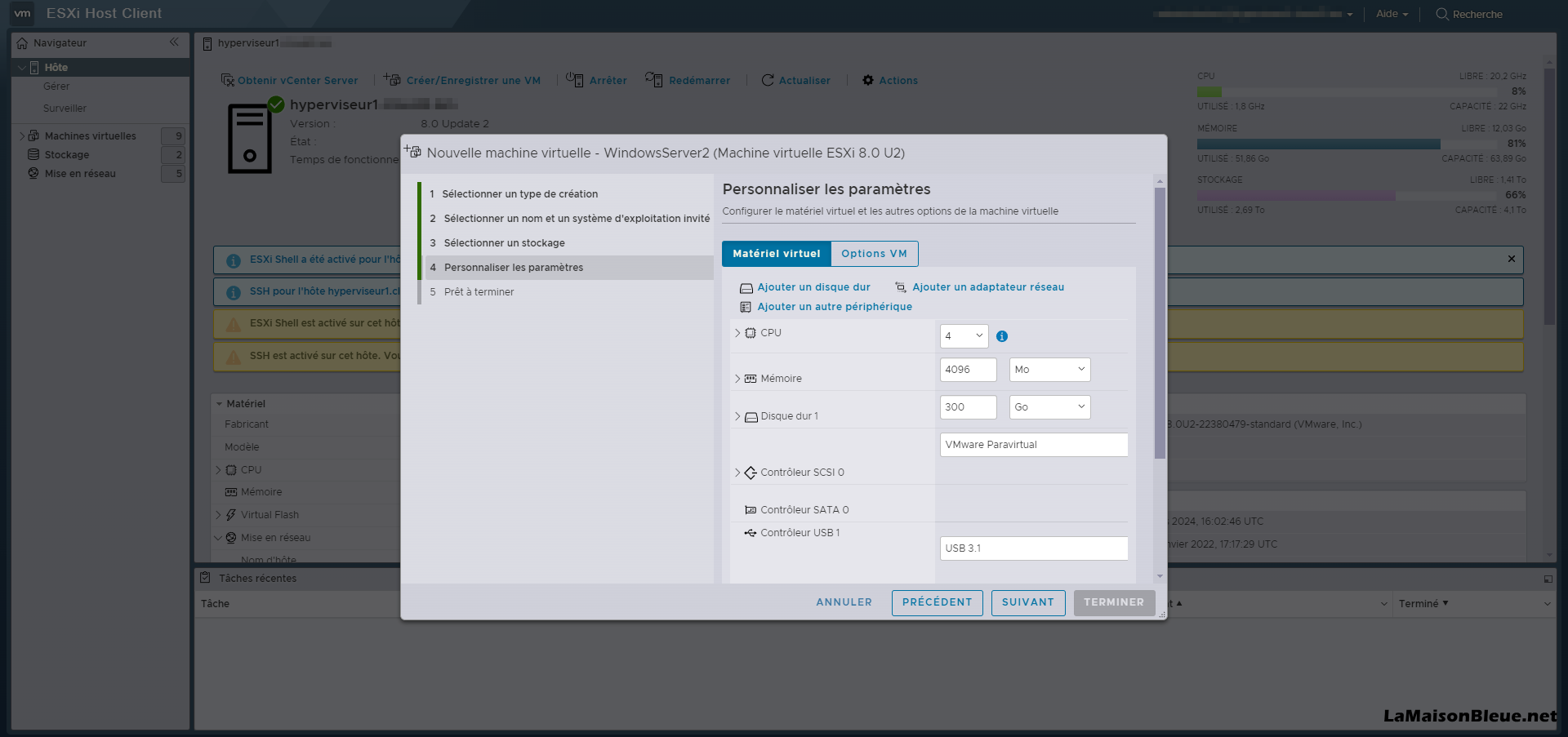Click Ajouter un disque dur link
Image resolution: width=1568 pixels, height=737 pixels.
pyautogui.click(x=813, y=287)
